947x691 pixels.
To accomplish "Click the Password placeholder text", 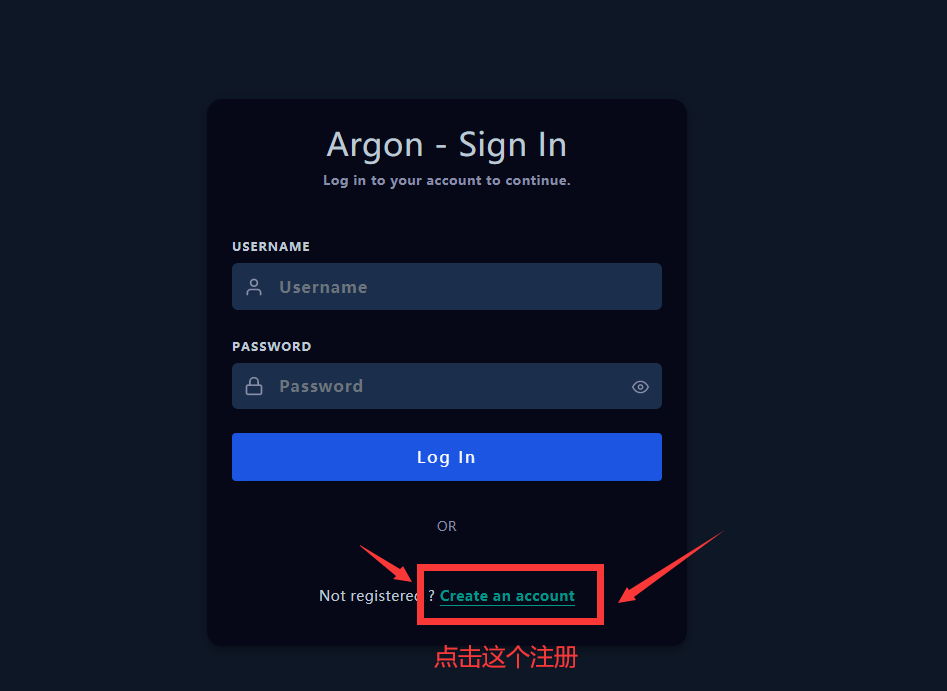I will click(x=321, y=386).
